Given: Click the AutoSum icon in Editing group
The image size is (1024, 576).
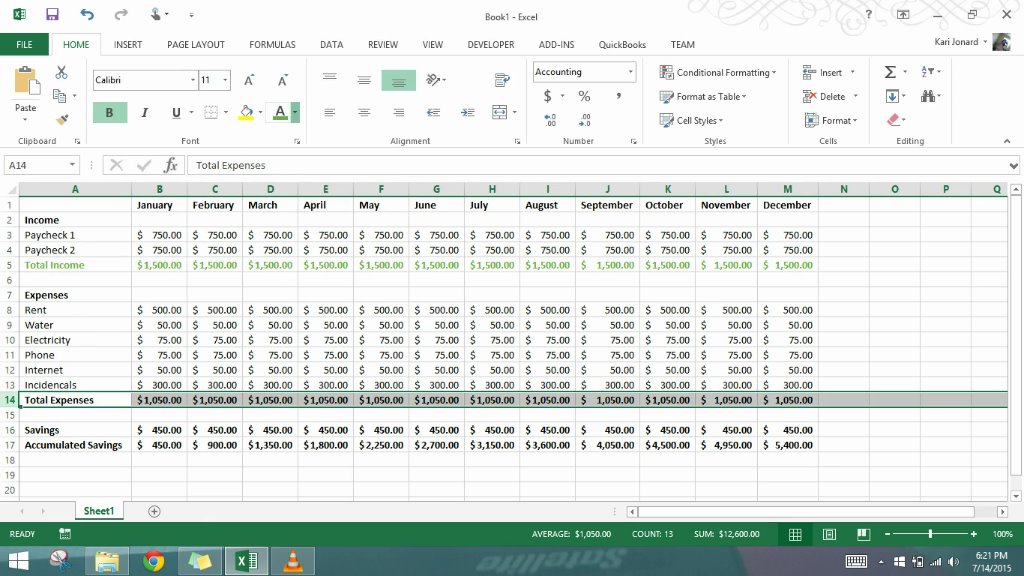Looking at the screenshot, I should point(888,71).
